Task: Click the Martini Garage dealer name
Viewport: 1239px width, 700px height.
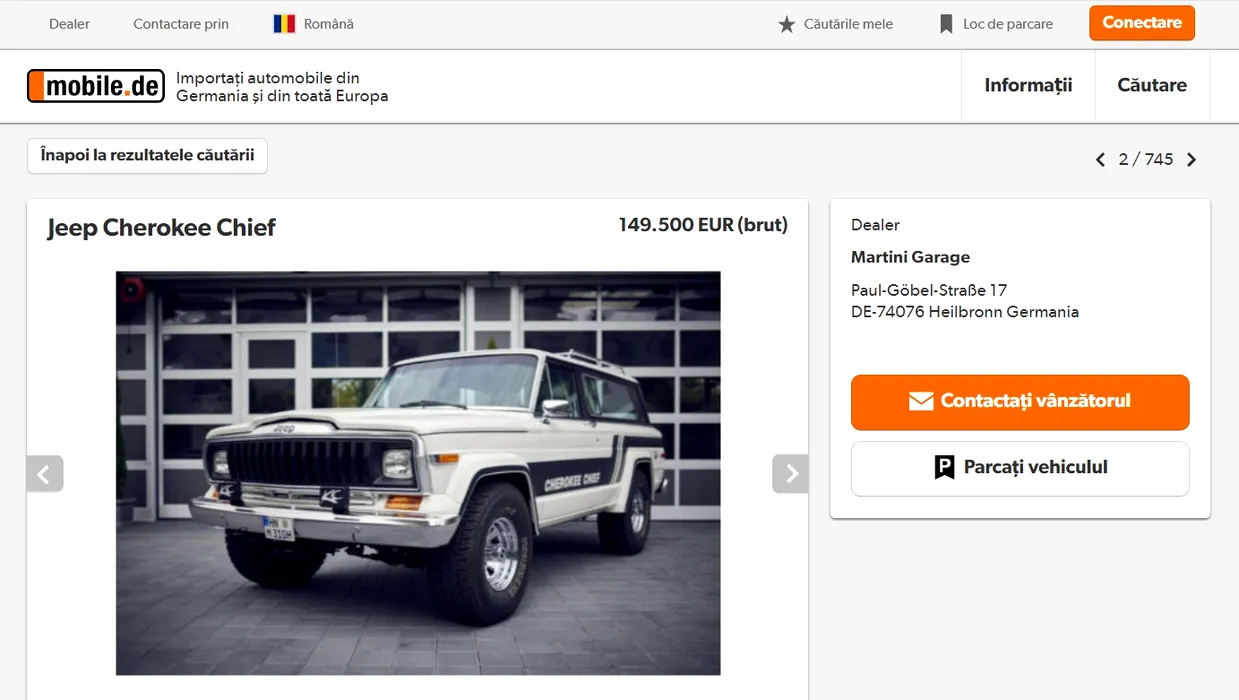Action: pos(910,257)
